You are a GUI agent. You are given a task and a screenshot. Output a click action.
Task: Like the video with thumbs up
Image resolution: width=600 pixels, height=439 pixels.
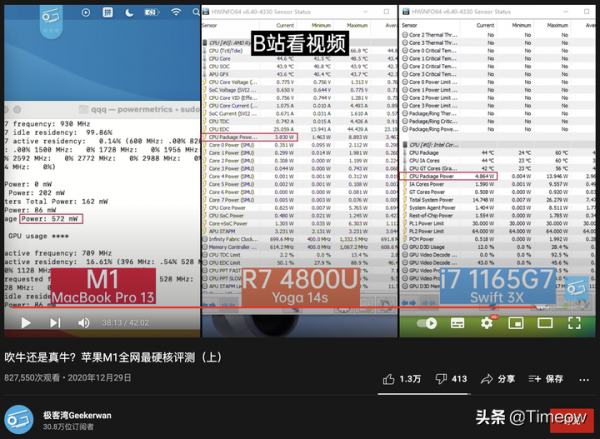point(402,379)
